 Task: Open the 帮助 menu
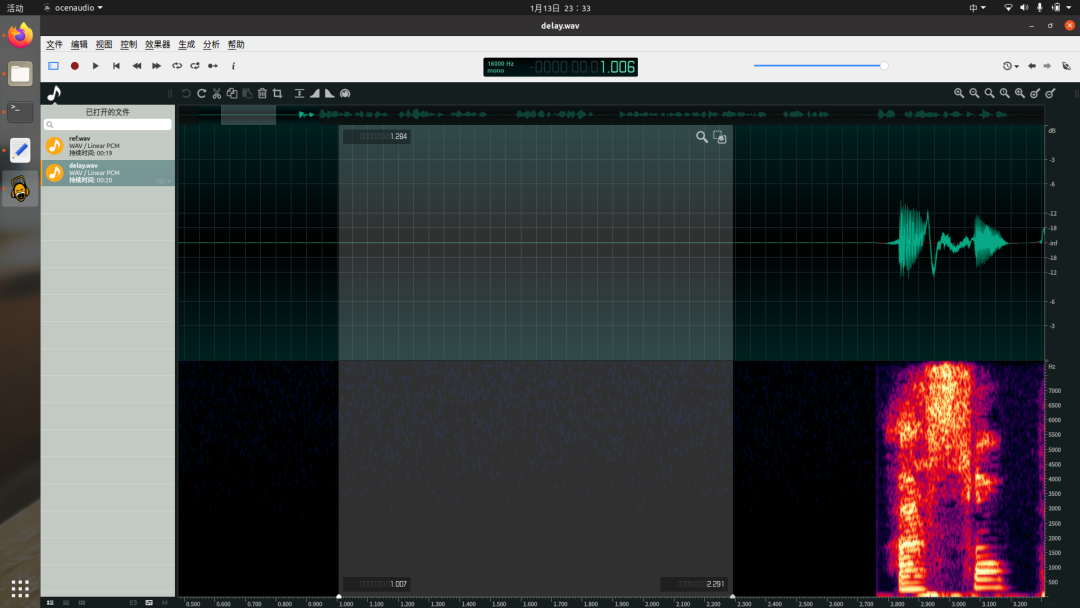click(236, 45)
